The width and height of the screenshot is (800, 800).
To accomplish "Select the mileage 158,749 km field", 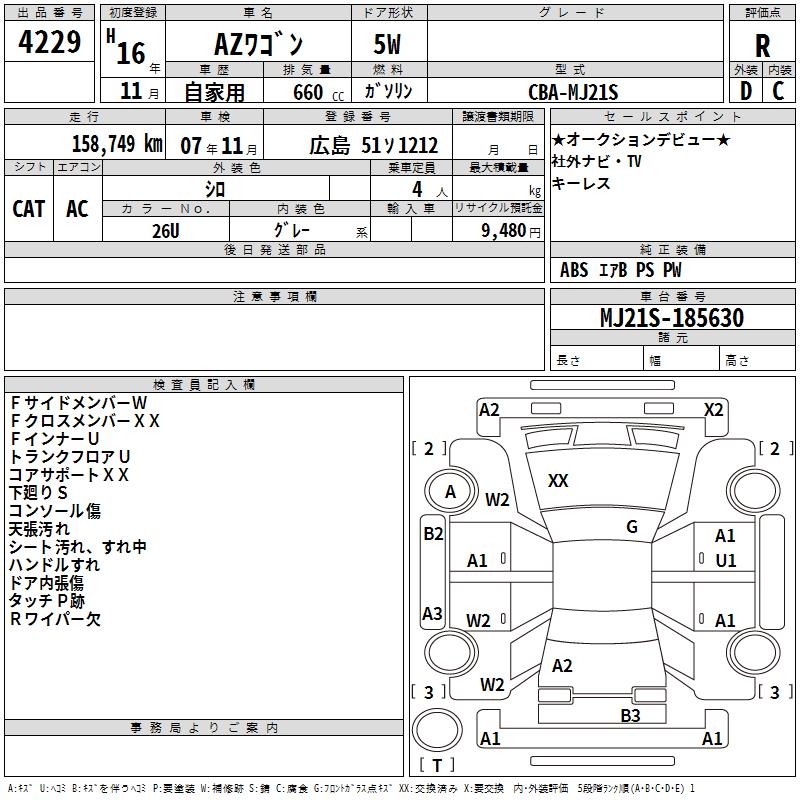I will 85,143.
